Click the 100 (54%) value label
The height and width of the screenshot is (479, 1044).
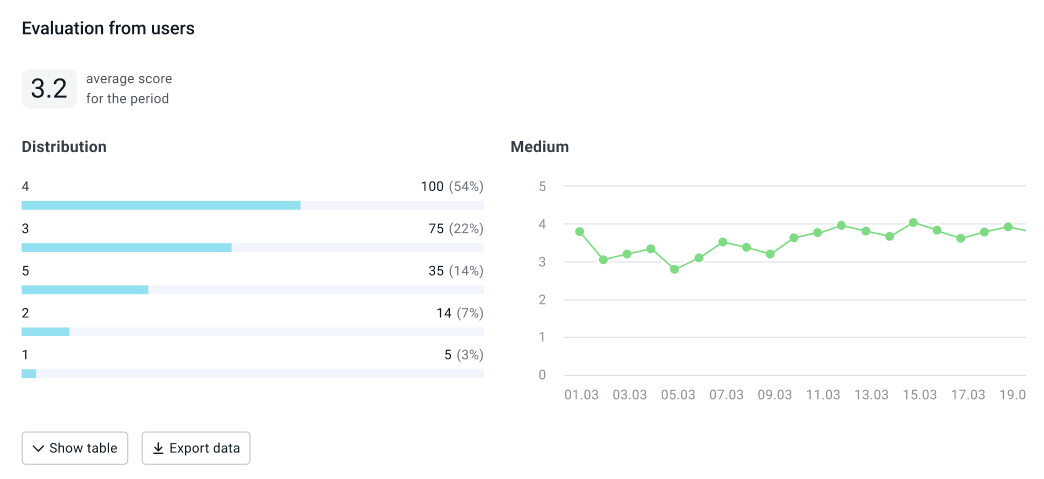click(x=452, y=187)
